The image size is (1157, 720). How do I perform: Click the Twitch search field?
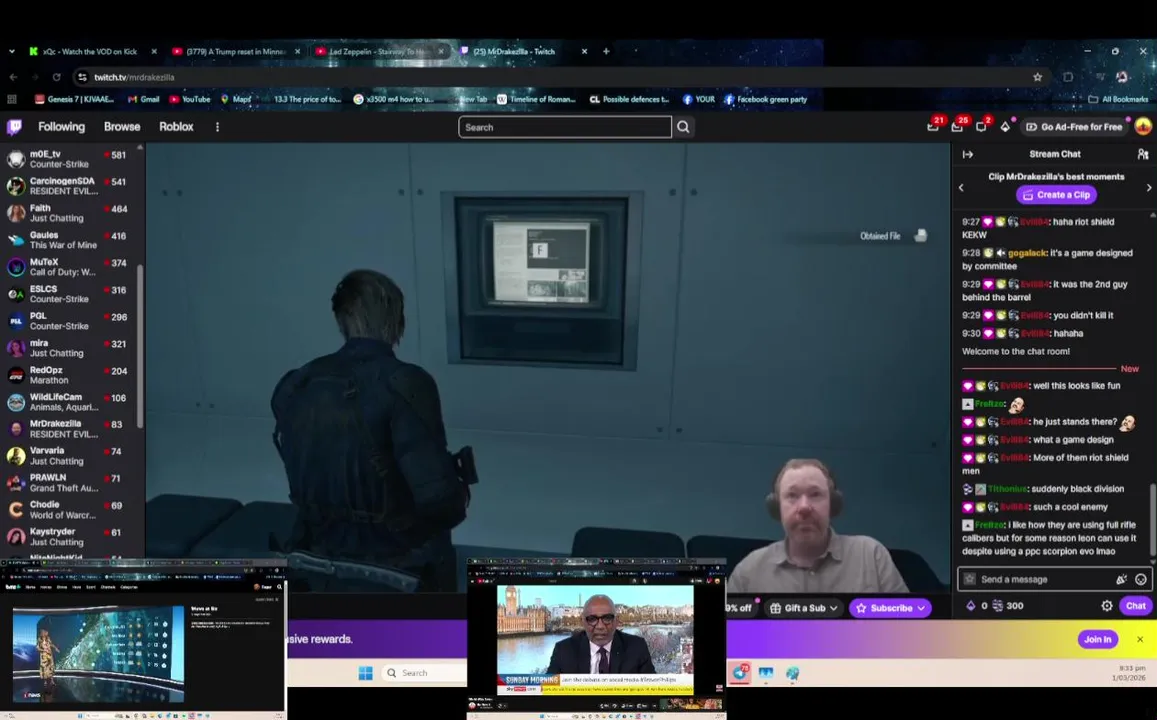[565, 127]
